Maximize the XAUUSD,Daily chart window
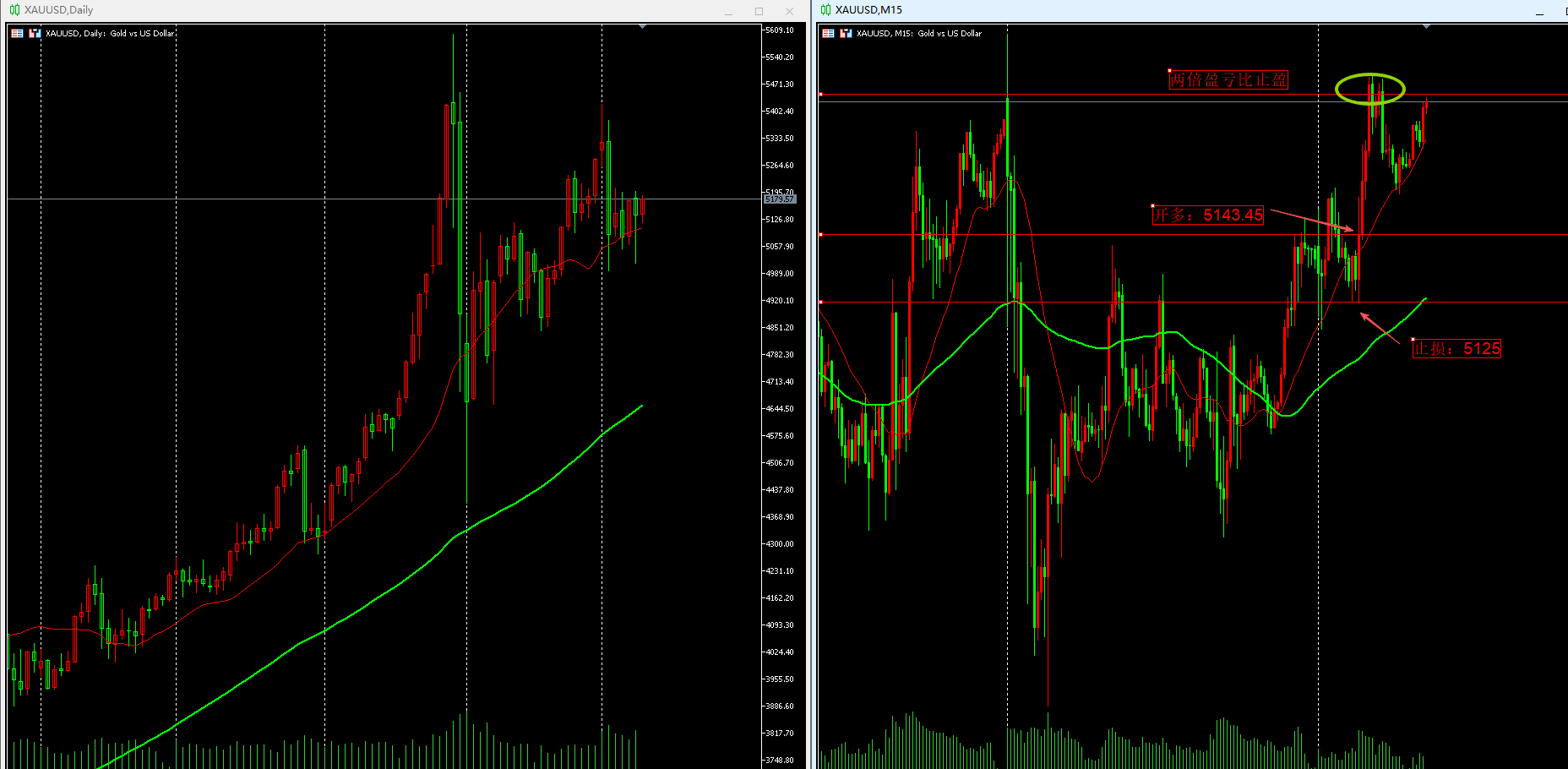 [x=759, y=11]
